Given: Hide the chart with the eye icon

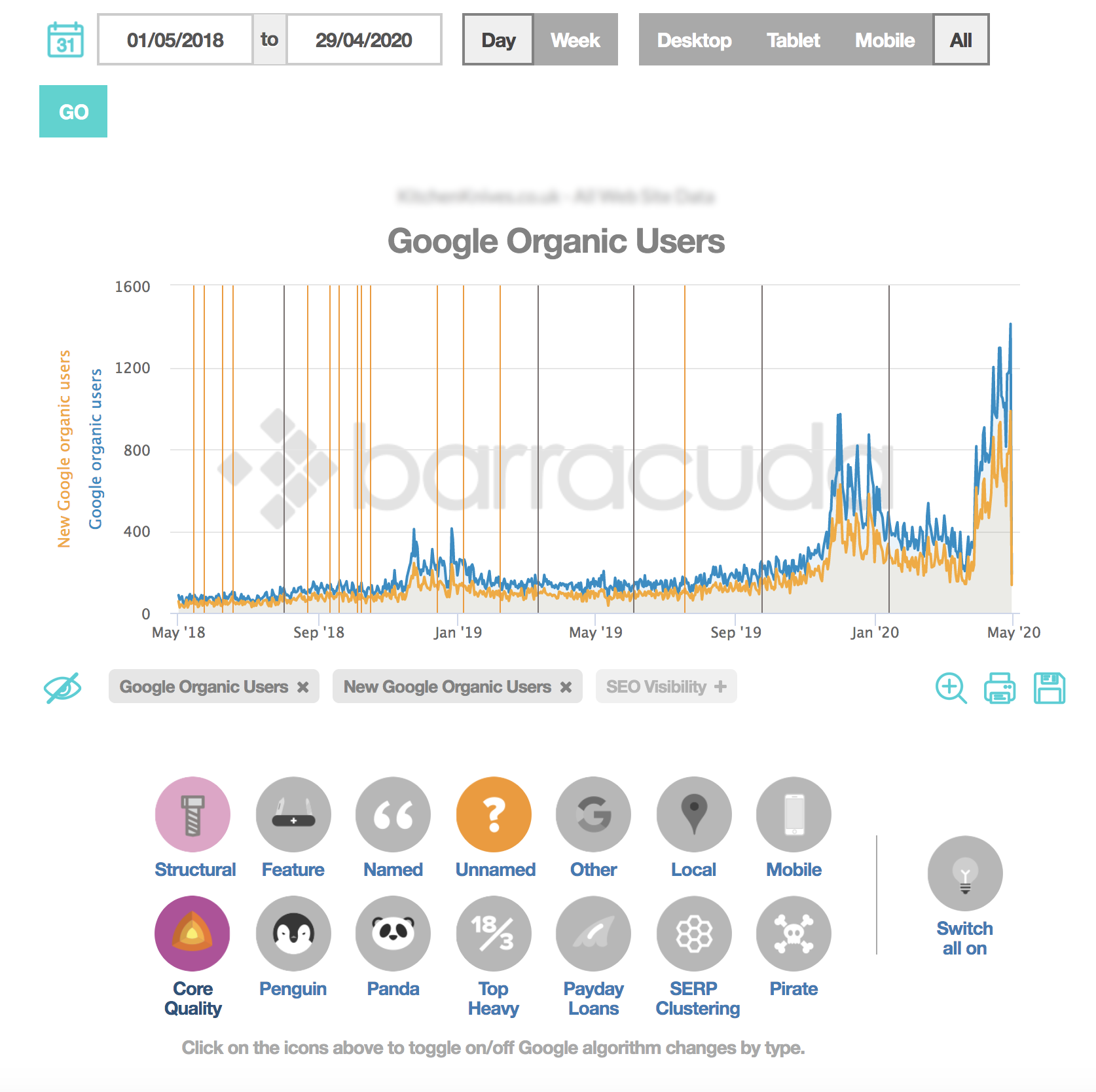Looking at the screenshot, I should pos(62,687).
